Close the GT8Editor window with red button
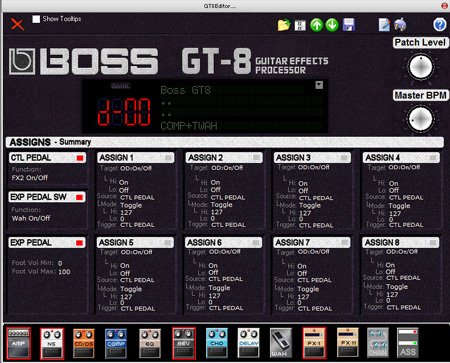Image resolution: width=450 pixels, height=363 pixels. pos(444,6)
